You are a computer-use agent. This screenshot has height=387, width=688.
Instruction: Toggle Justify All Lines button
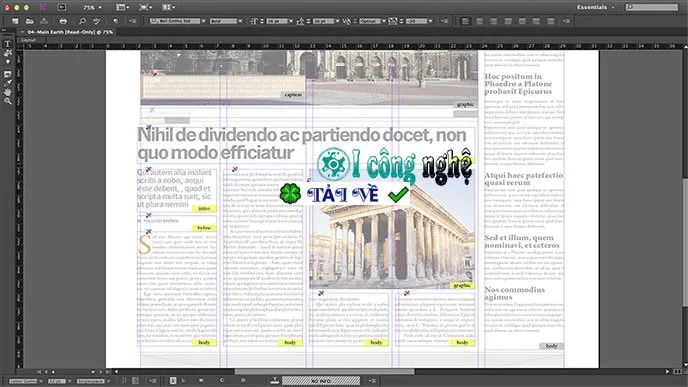[x=551, y=21]
